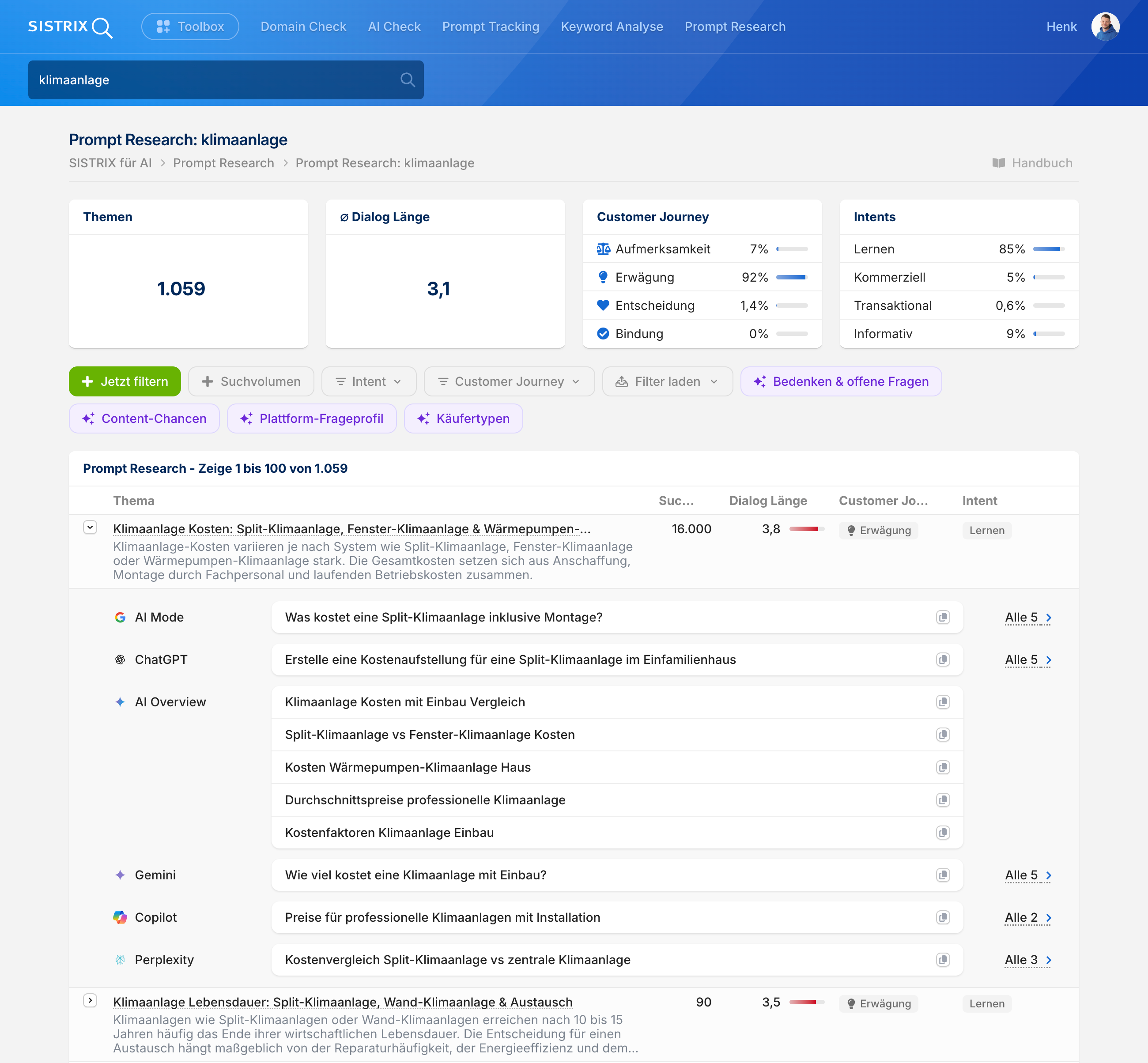Open the Toolbox menu
Screen dimensions: 1148x1063
click(190, 26)
